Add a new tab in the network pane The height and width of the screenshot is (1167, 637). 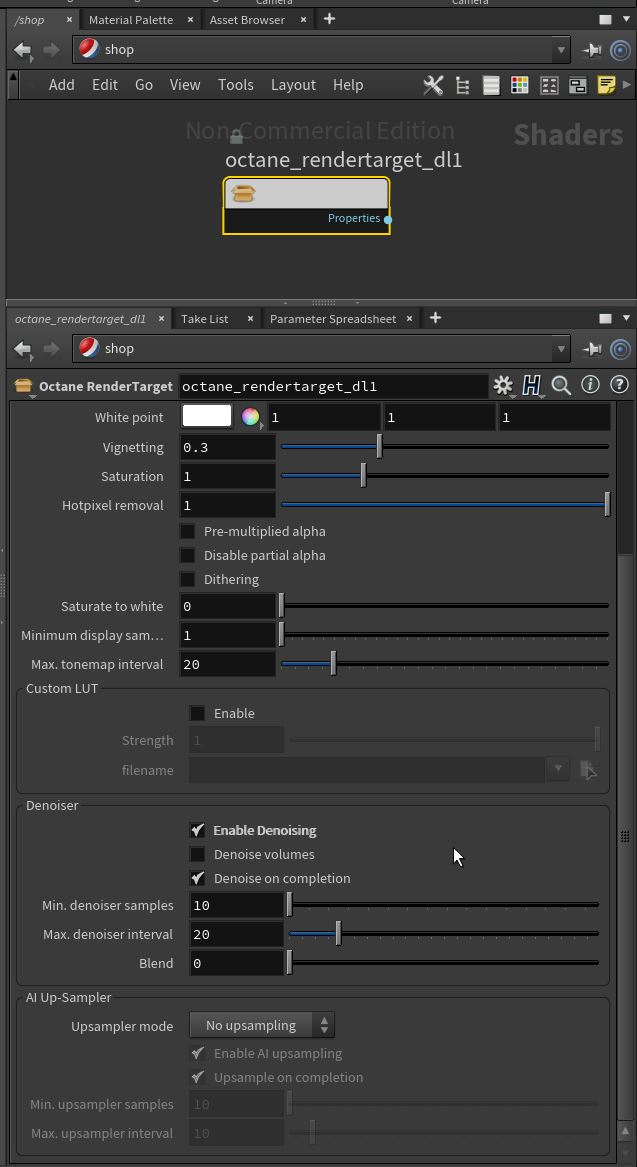[x=329, y=19]
